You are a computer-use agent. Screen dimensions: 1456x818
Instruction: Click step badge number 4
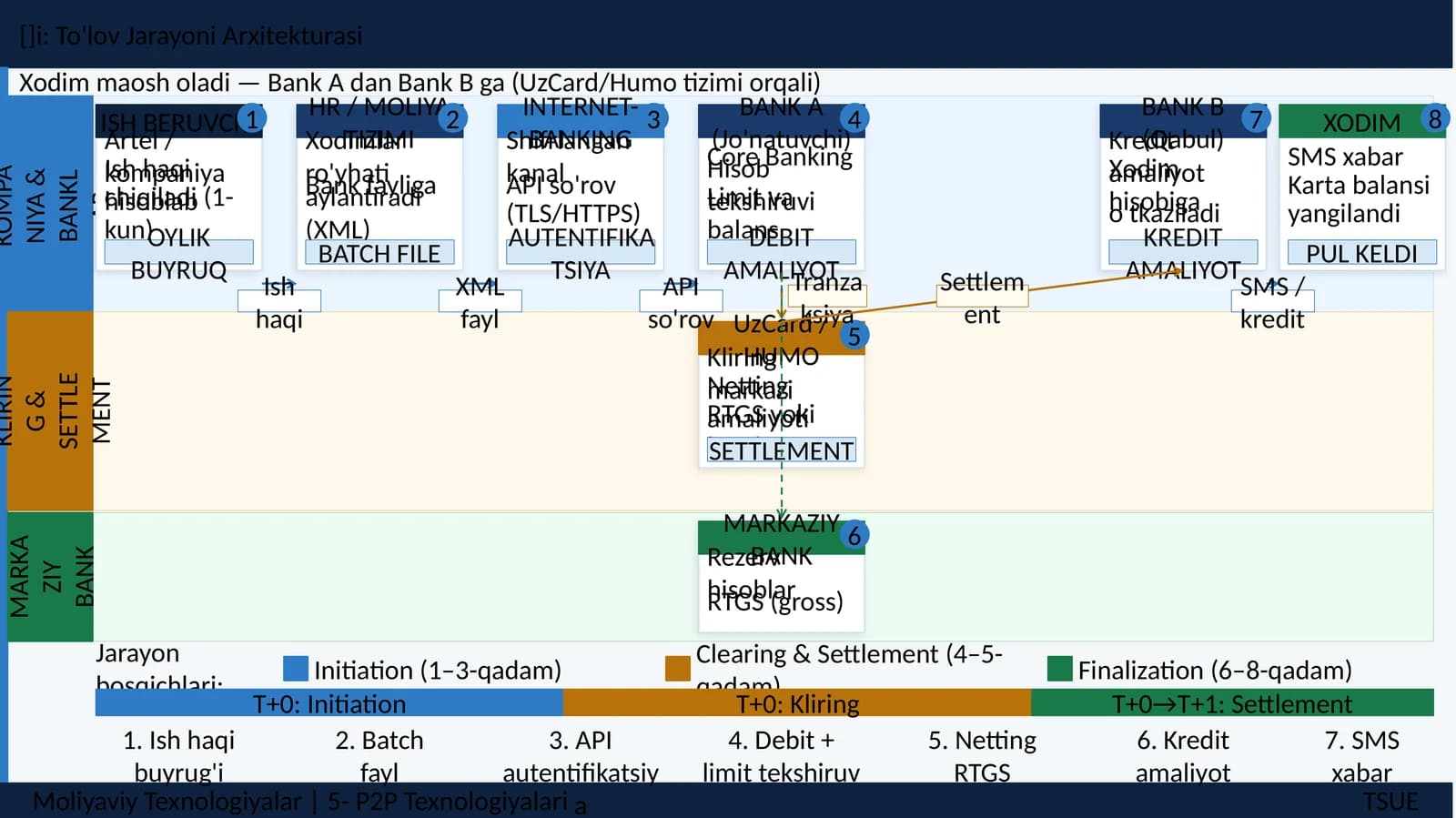pos(854,119)
